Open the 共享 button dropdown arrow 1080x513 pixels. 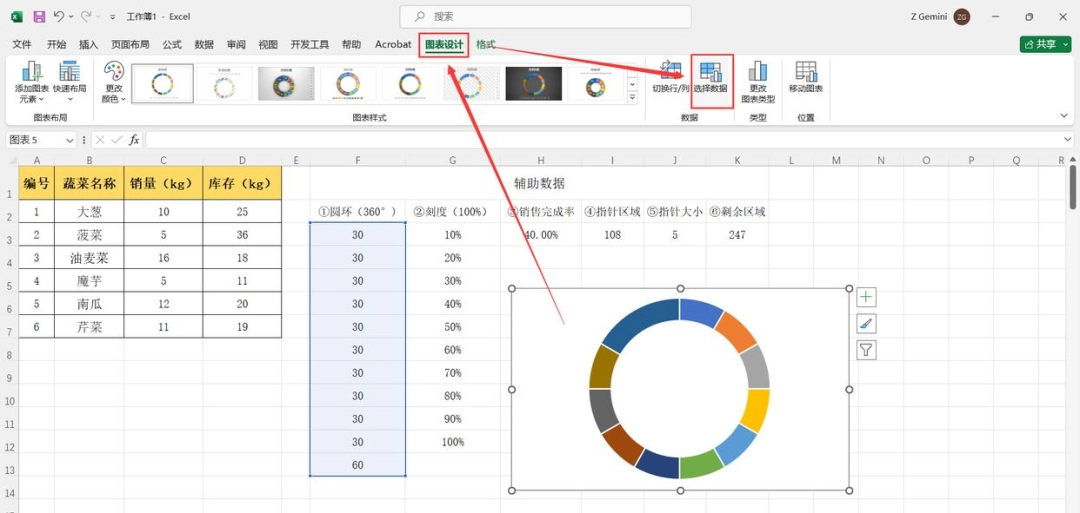pyautogui.click(x=1066, y=44)
